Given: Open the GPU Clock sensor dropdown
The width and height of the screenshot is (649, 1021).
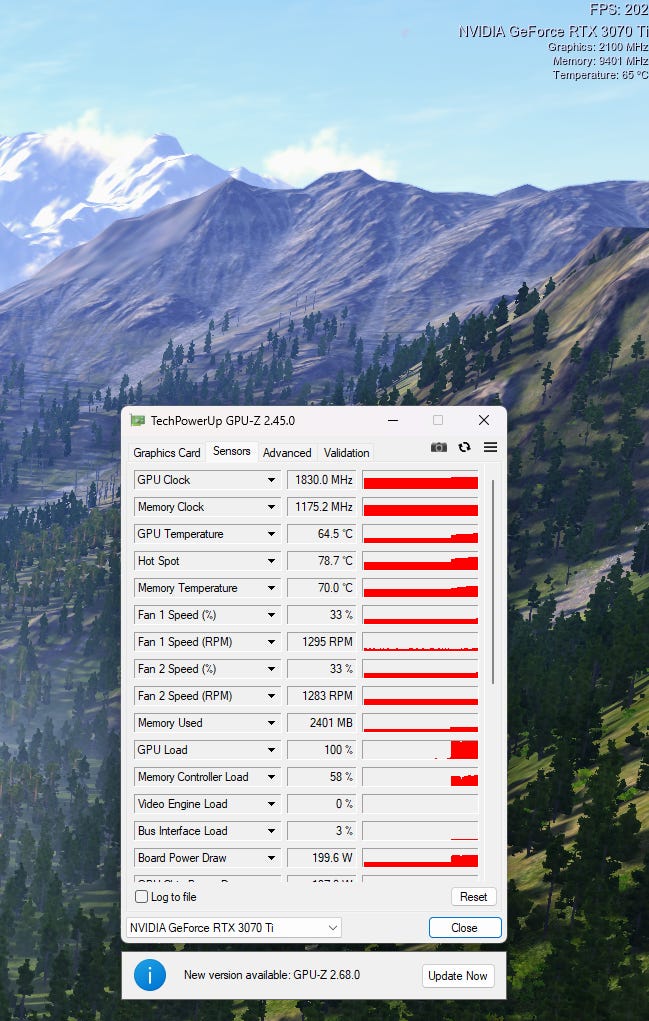Looking at the screenshot, I should [271, 480].
